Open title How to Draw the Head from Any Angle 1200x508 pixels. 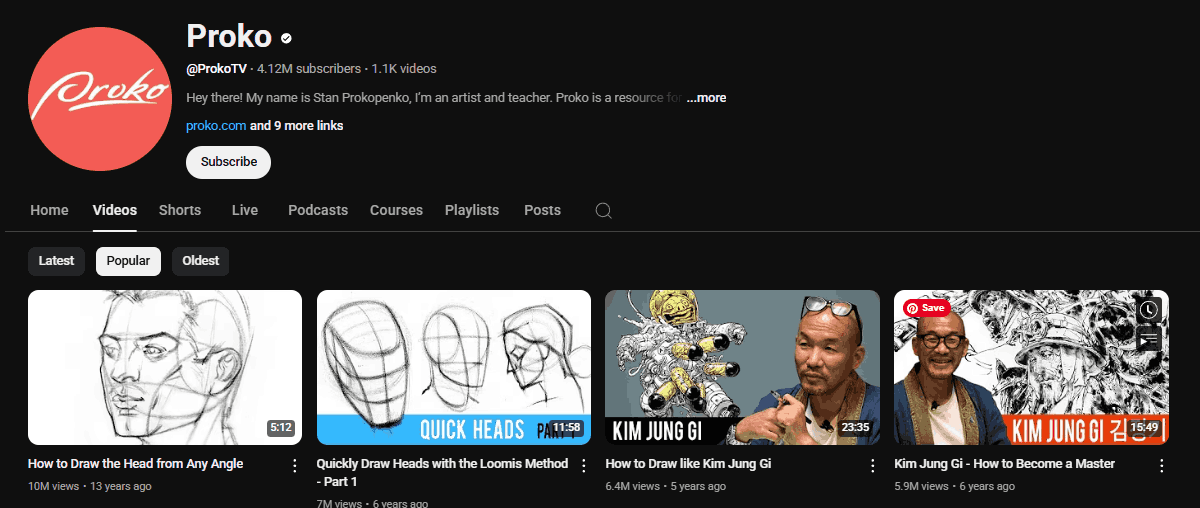tap(135, 464)
